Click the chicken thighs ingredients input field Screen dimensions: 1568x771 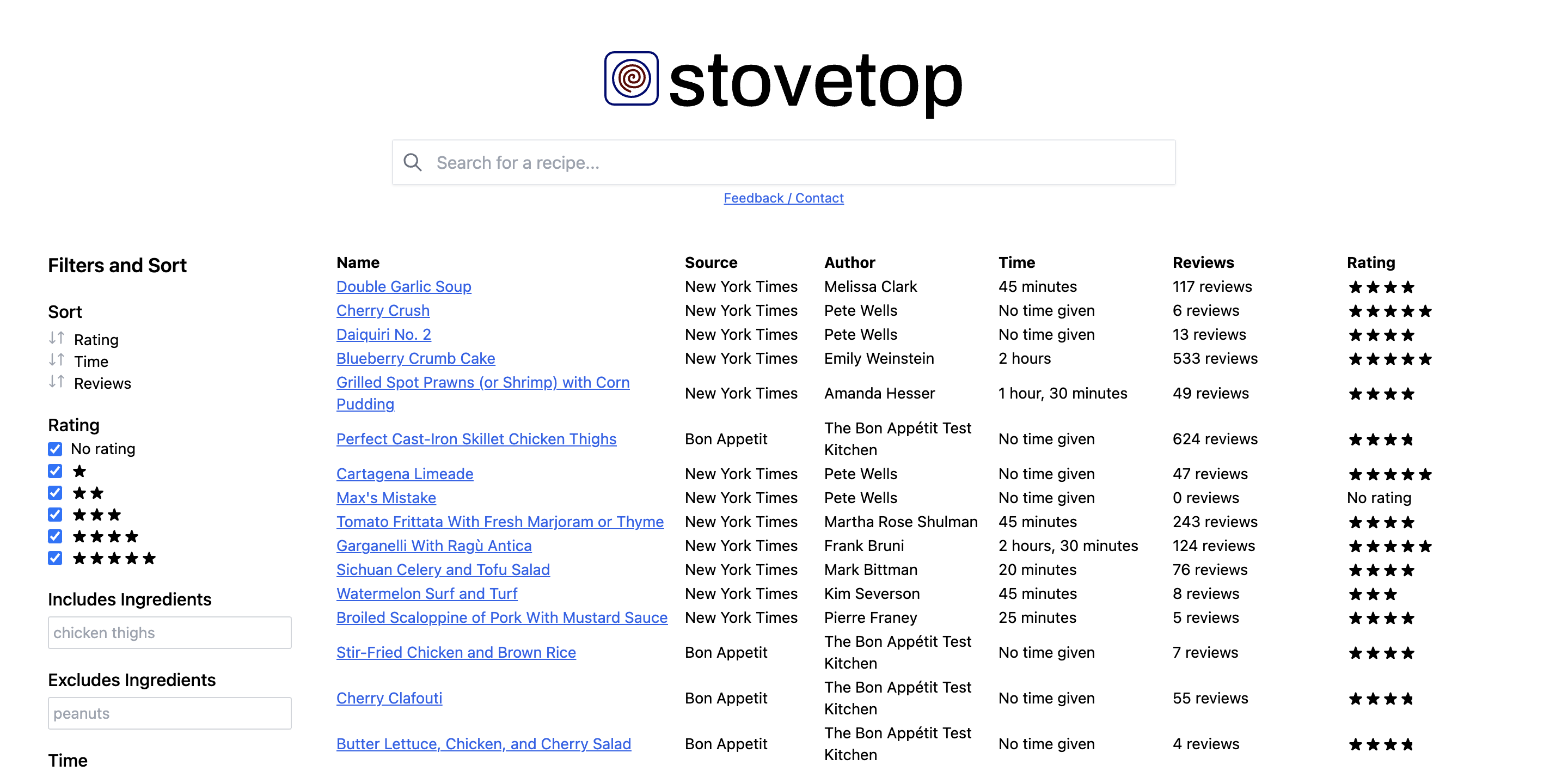click(170, 632)
